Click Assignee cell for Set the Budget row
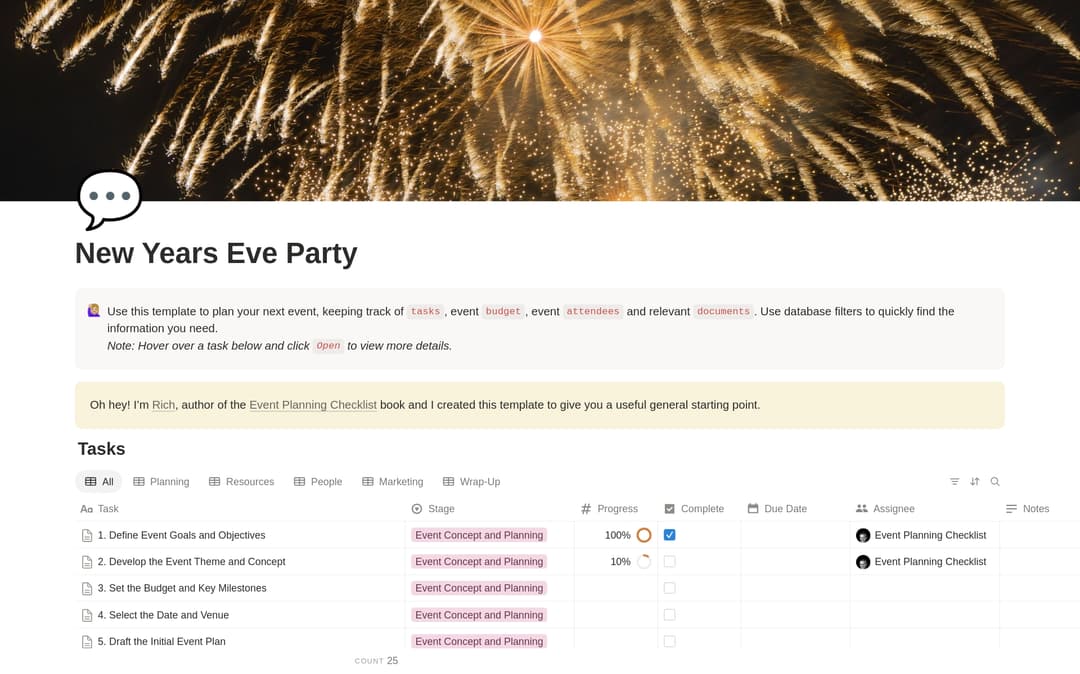The width and height of the screenshot is (1080, 674). (x=924, y=588)
